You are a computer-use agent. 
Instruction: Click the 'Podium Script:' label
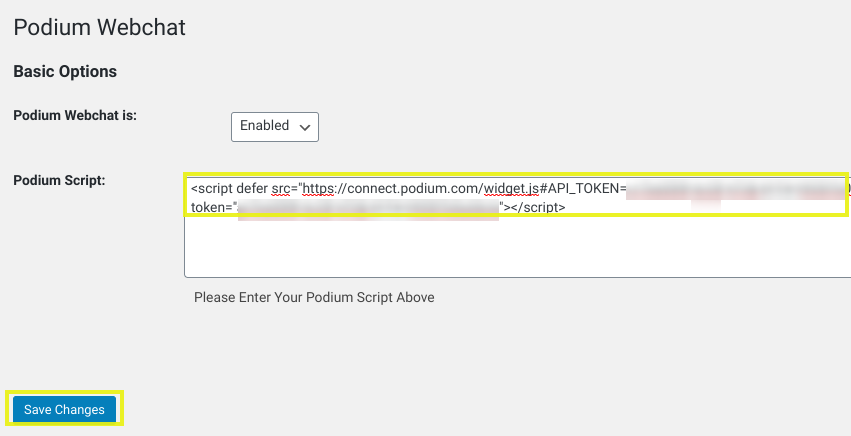point(59,180)
